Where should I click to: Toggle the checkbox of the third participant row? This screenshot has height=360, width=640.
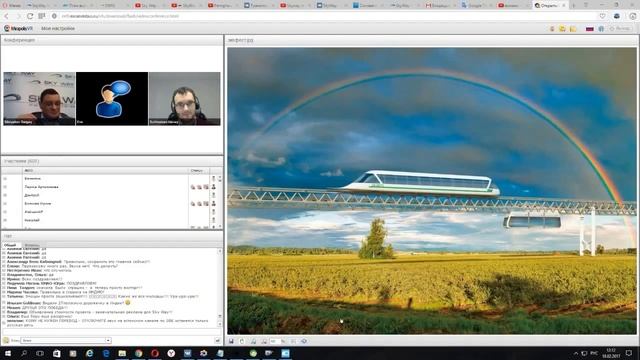(5, 195)
